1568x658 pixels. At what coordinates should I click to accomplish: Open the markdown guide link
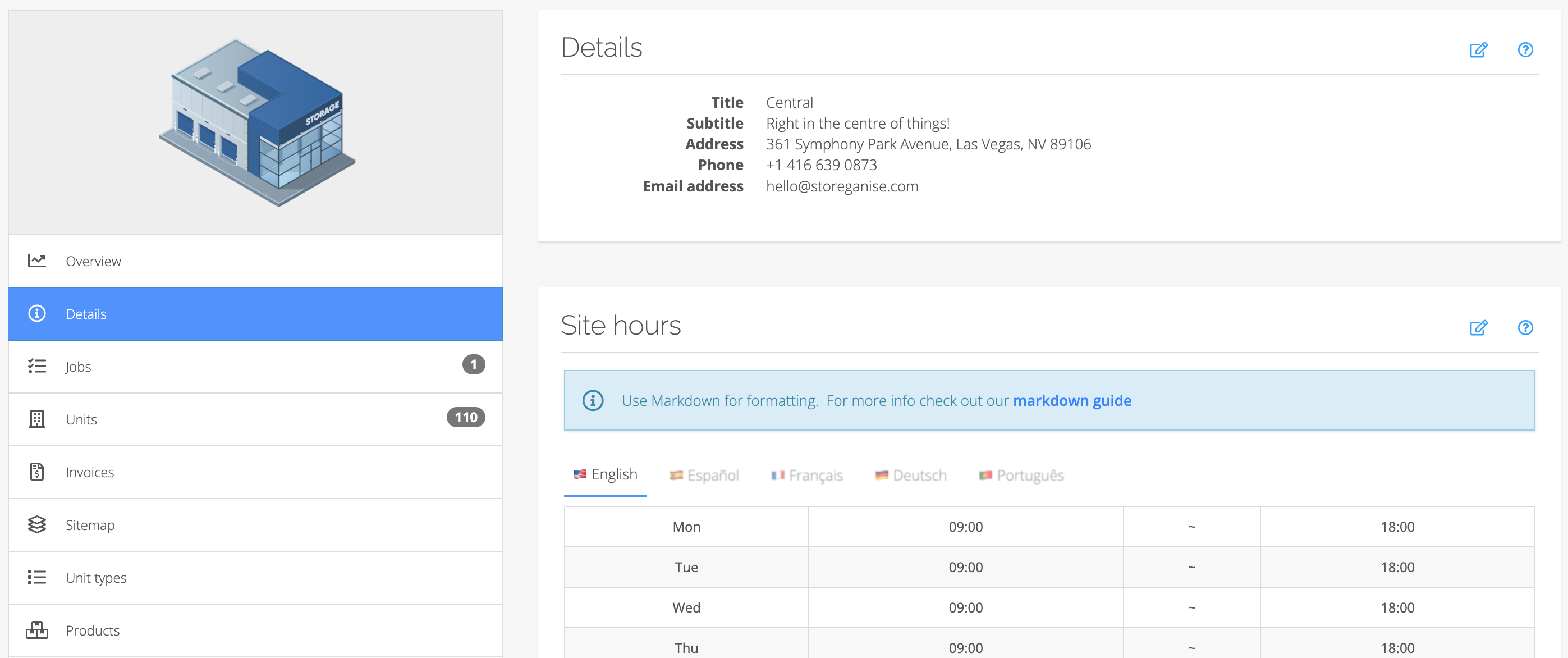pyautogui.click(x=1072, y=400)
